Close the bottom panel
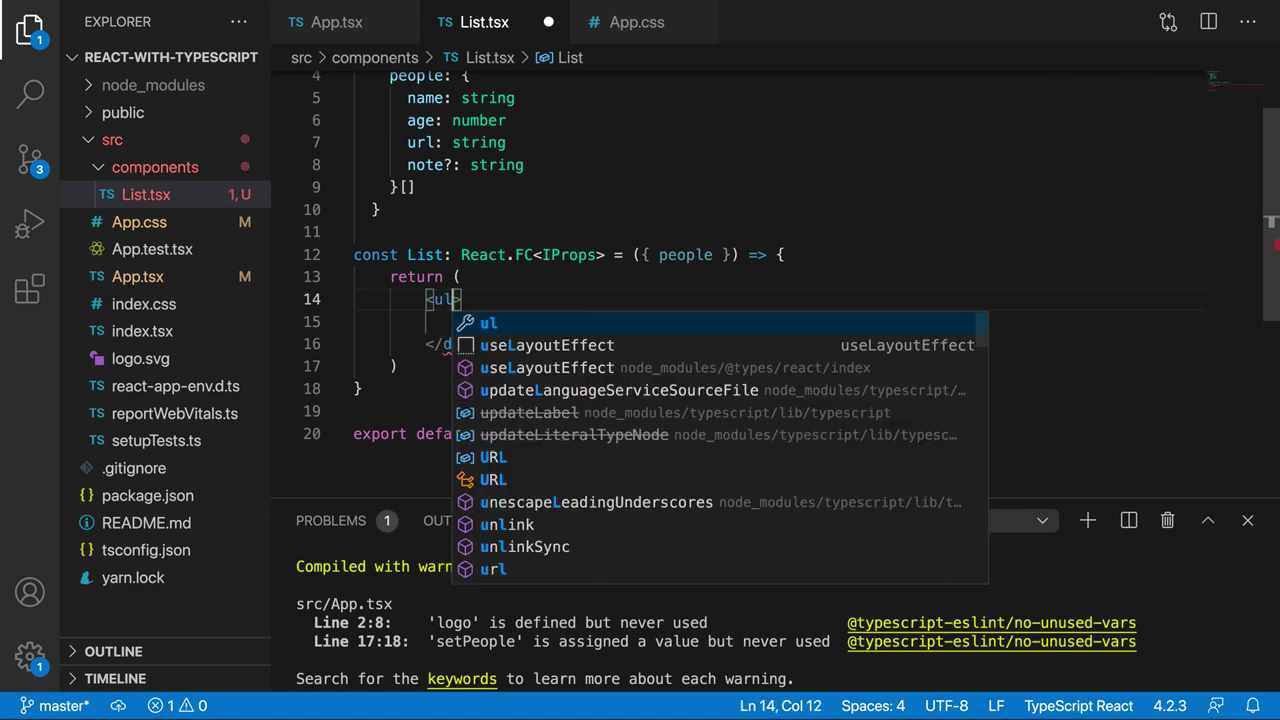 1247,520
